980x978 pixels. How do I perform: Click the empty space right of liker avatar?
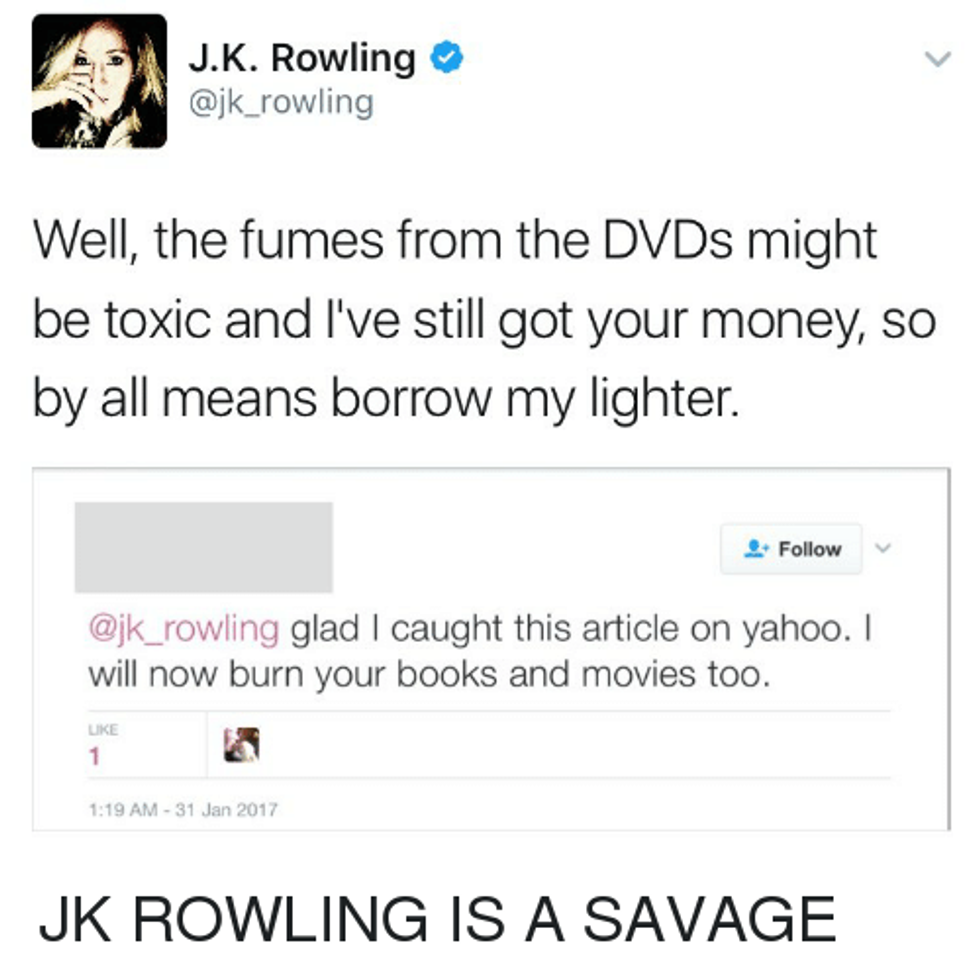coord(575,744)
